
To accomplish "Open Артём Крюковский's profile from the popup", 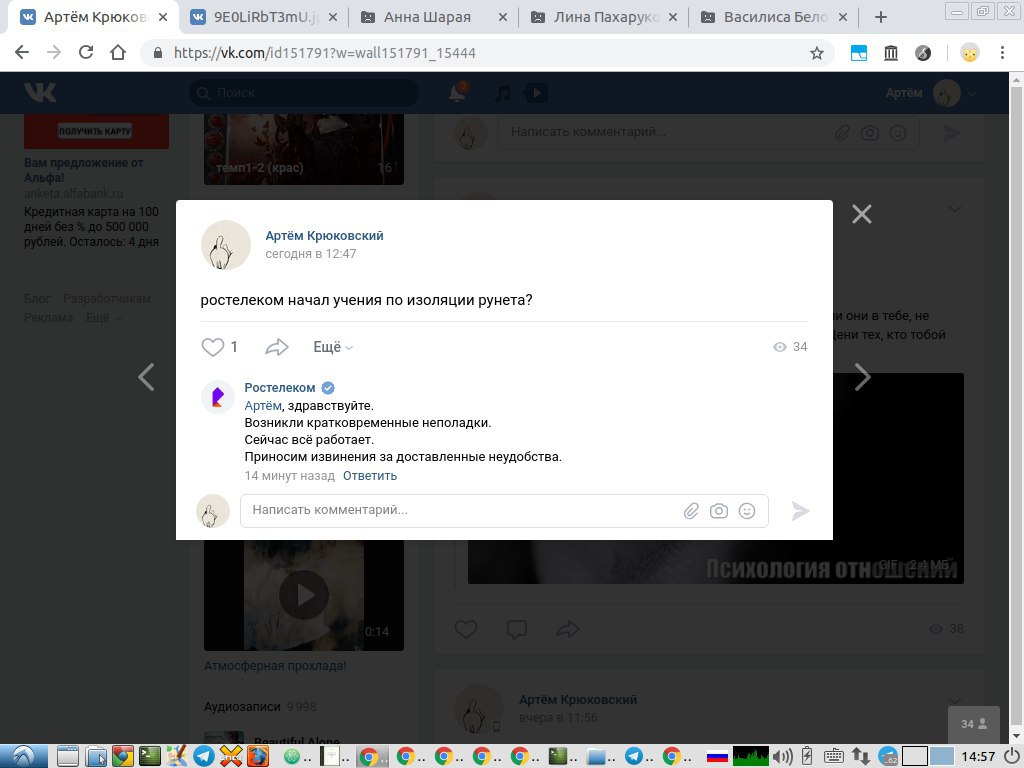I will click(x=325, y=236).
